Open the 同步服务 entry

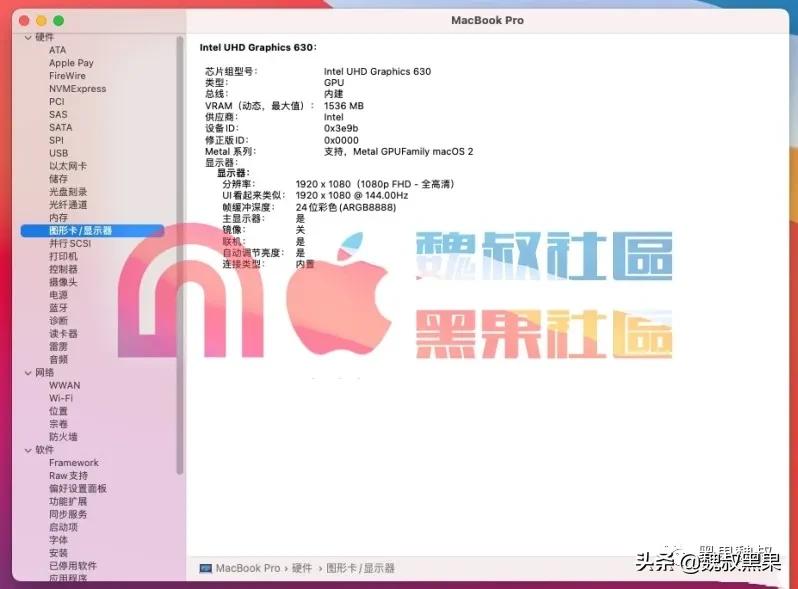[68, 514]
